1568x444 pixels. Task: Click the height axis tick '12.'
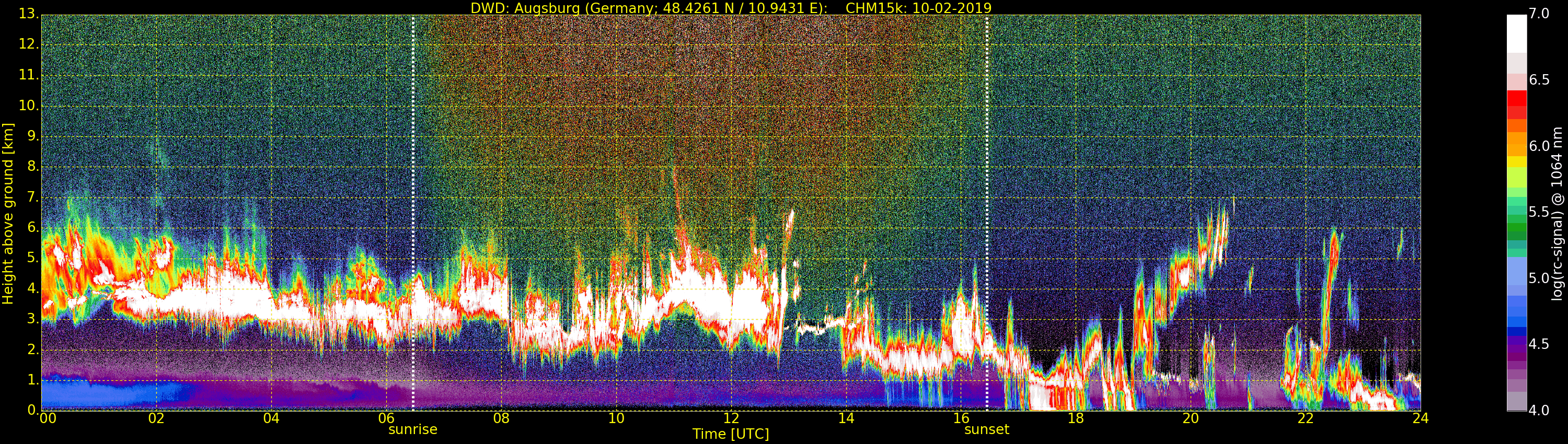pyautogui.click(x=29, y=44)
